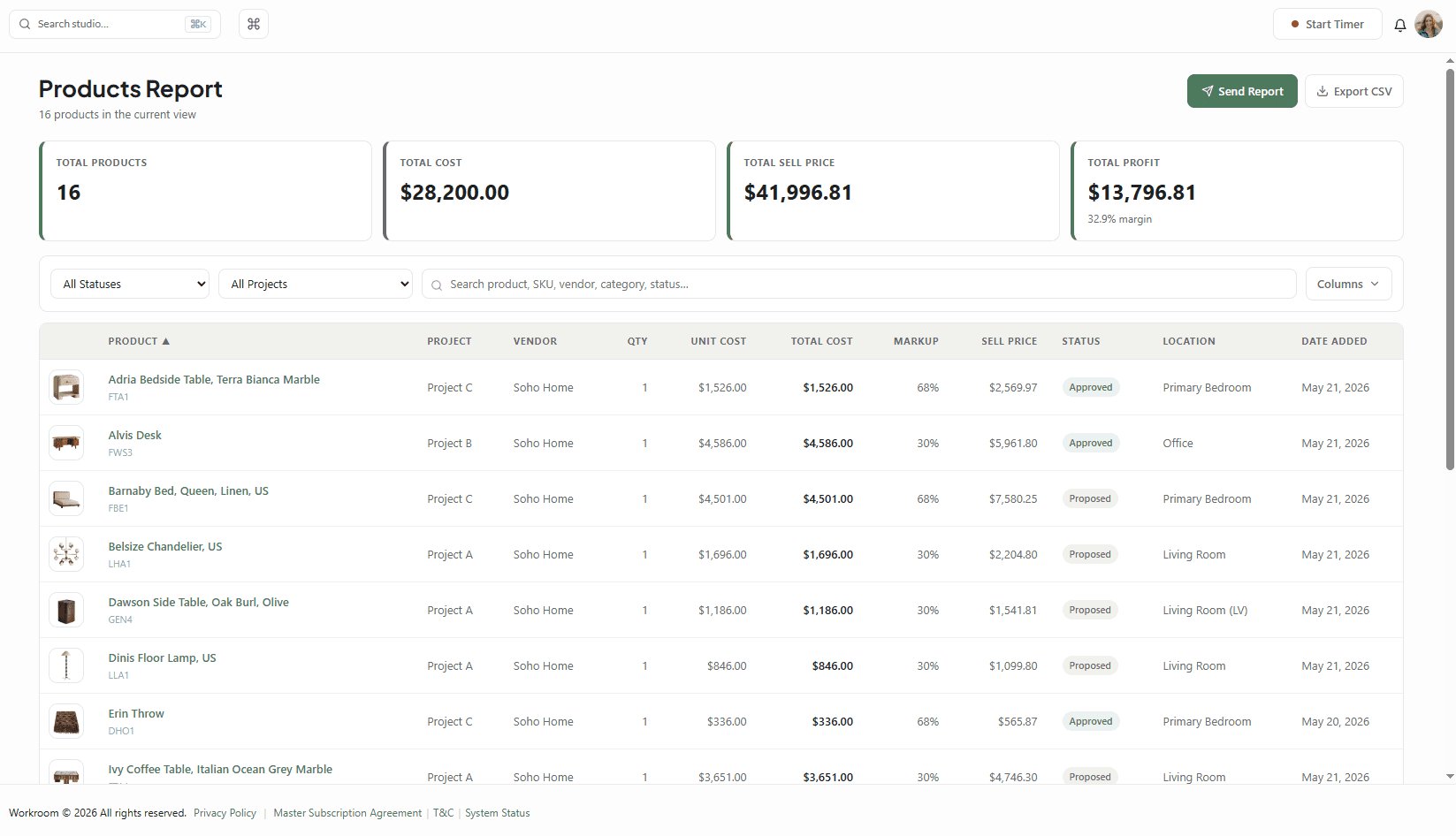Start the timer
Viewport: 1456px width, 836px height.
(x=1327, y=24)
